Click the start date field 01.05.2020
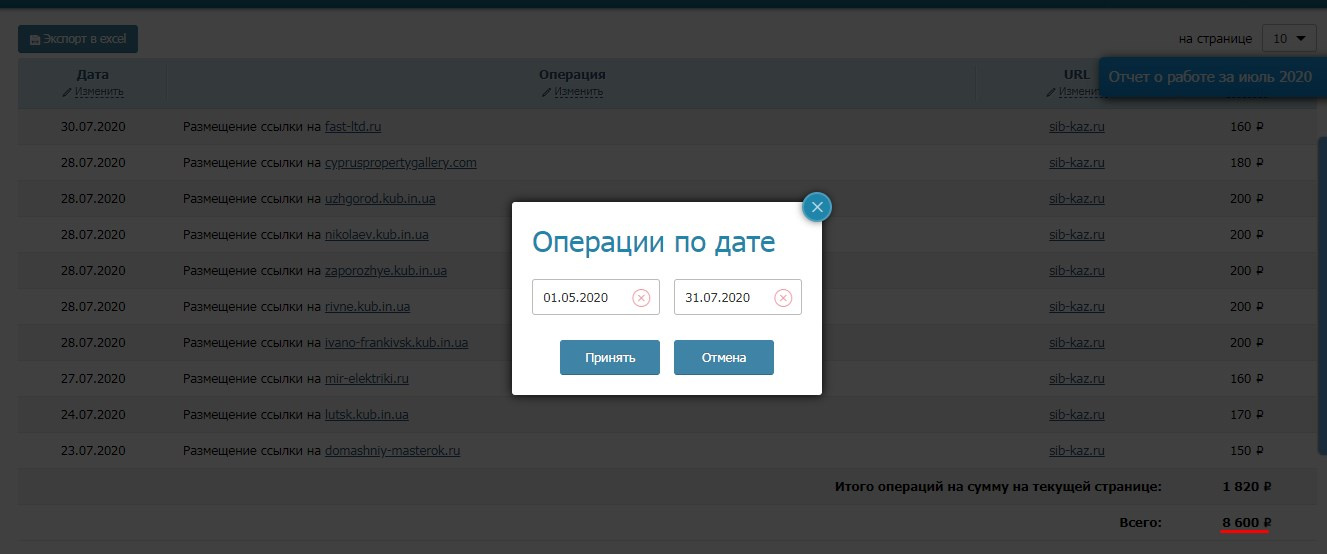 595,297
